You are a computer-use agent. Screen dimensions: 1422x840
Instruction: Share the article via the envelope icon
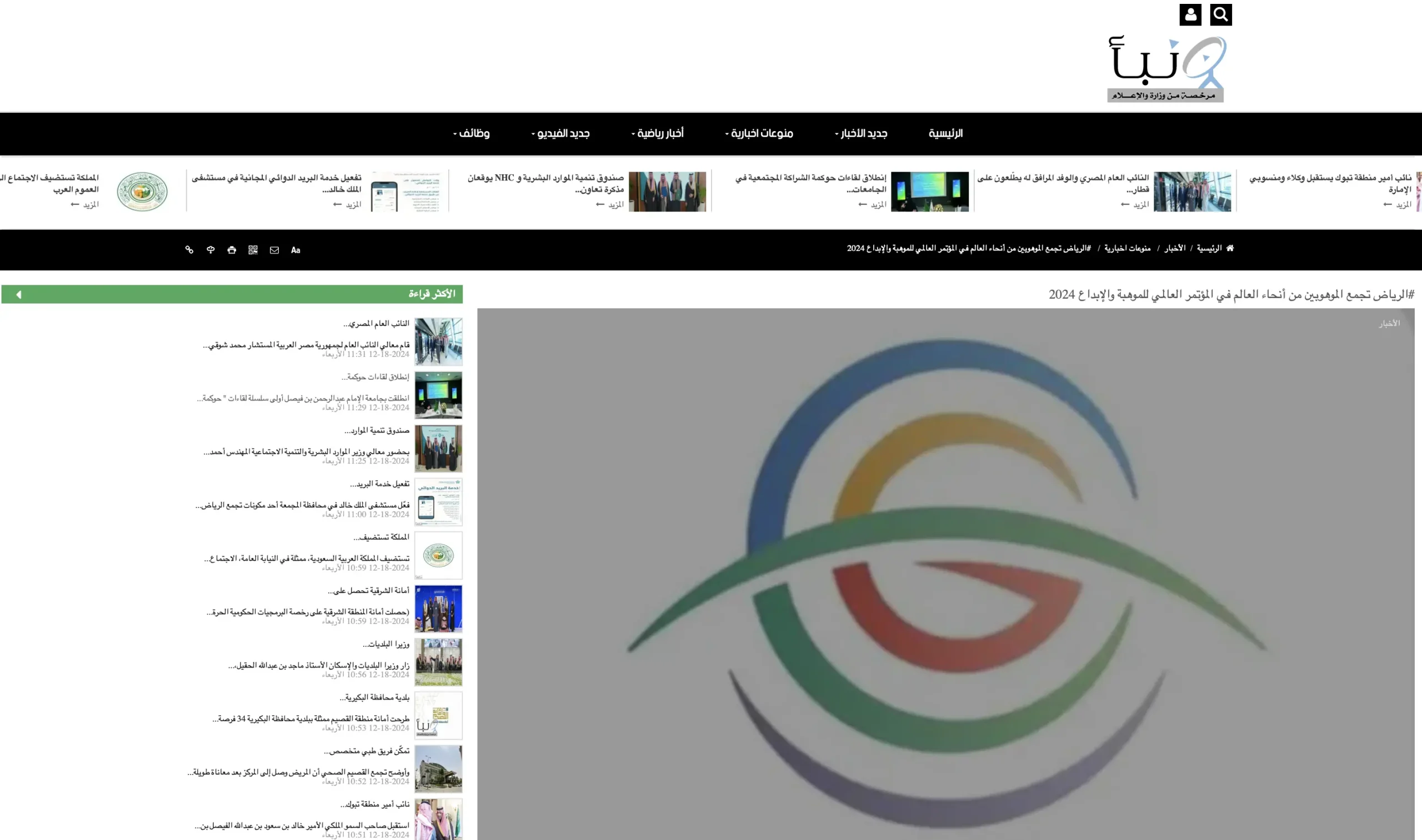point(274,250)
